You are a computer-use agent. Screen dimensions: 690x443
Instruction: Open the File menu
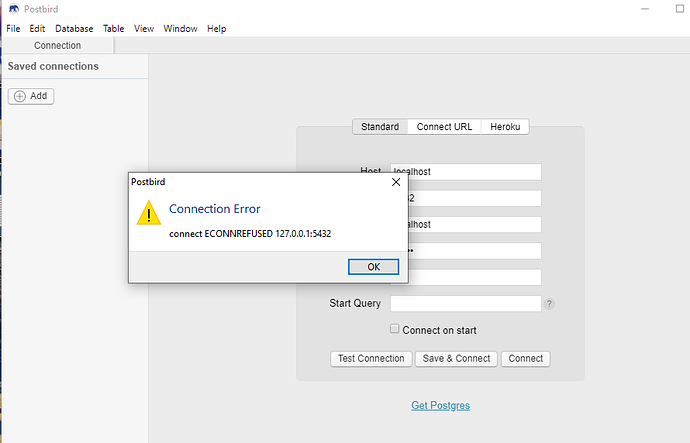coord(13,29)
